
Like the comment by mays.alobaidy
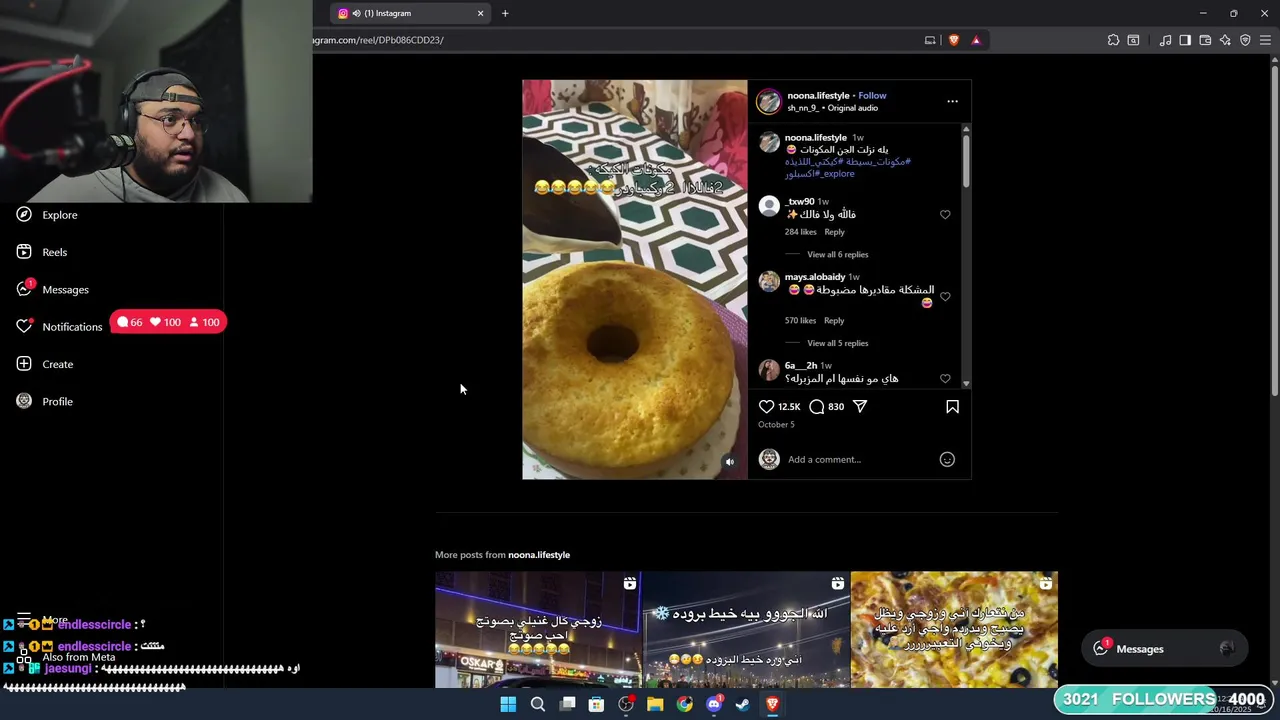945,297
